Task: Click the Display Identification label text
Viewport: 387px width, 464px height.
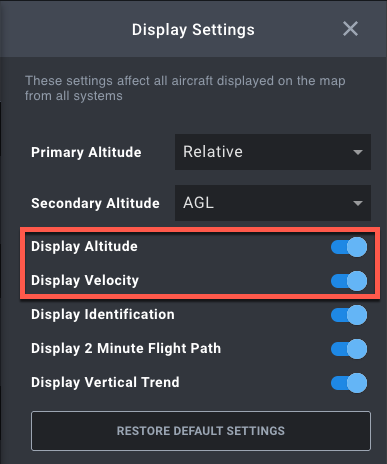Action: [103, 314]
